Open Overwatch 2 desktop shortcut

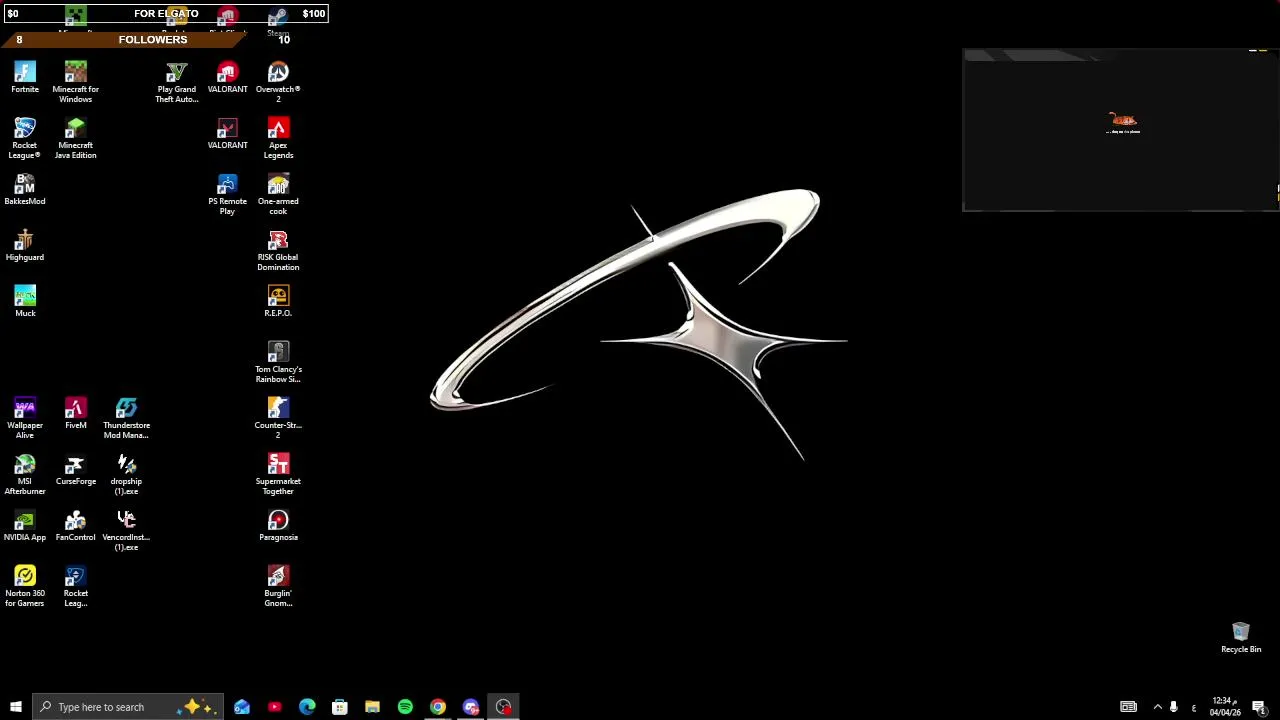pyautogui.click(x=278, y=82)
